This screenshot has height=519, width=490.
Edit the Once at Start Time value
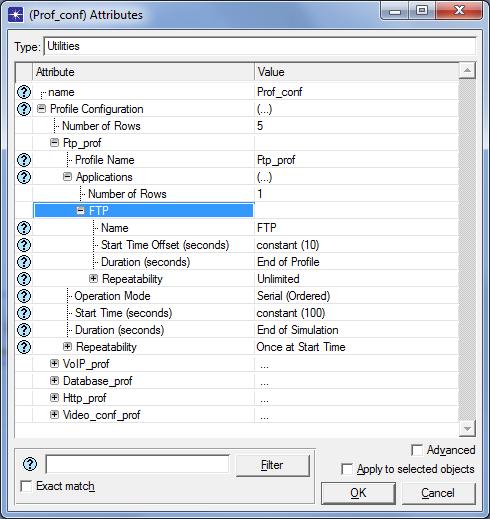coord(356,347)
